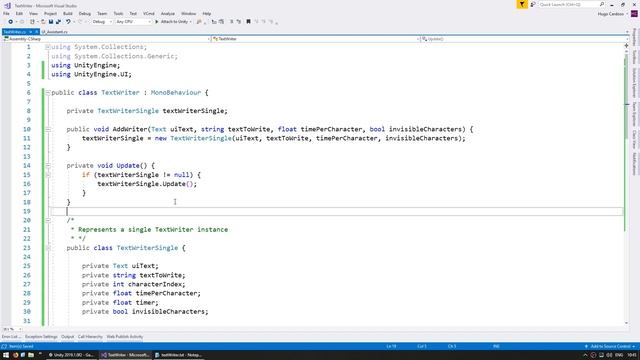Collapse the if block at line 15
This screenshot has width=640, height=360.
tap(48, 175)
